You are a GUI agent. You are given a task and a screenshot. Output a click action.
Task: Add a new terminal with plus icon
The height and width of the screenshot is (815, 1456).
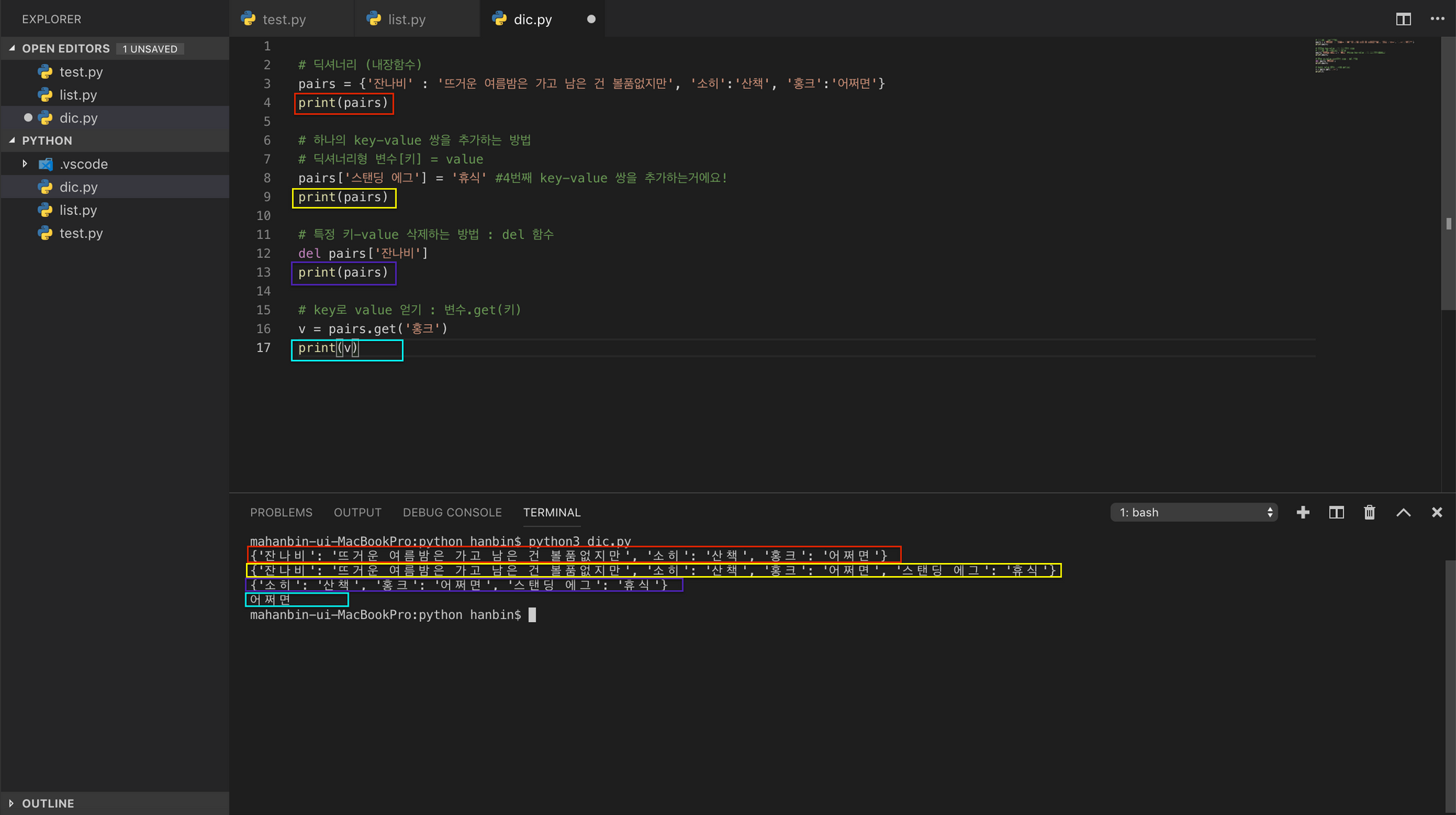[1303, 513]
